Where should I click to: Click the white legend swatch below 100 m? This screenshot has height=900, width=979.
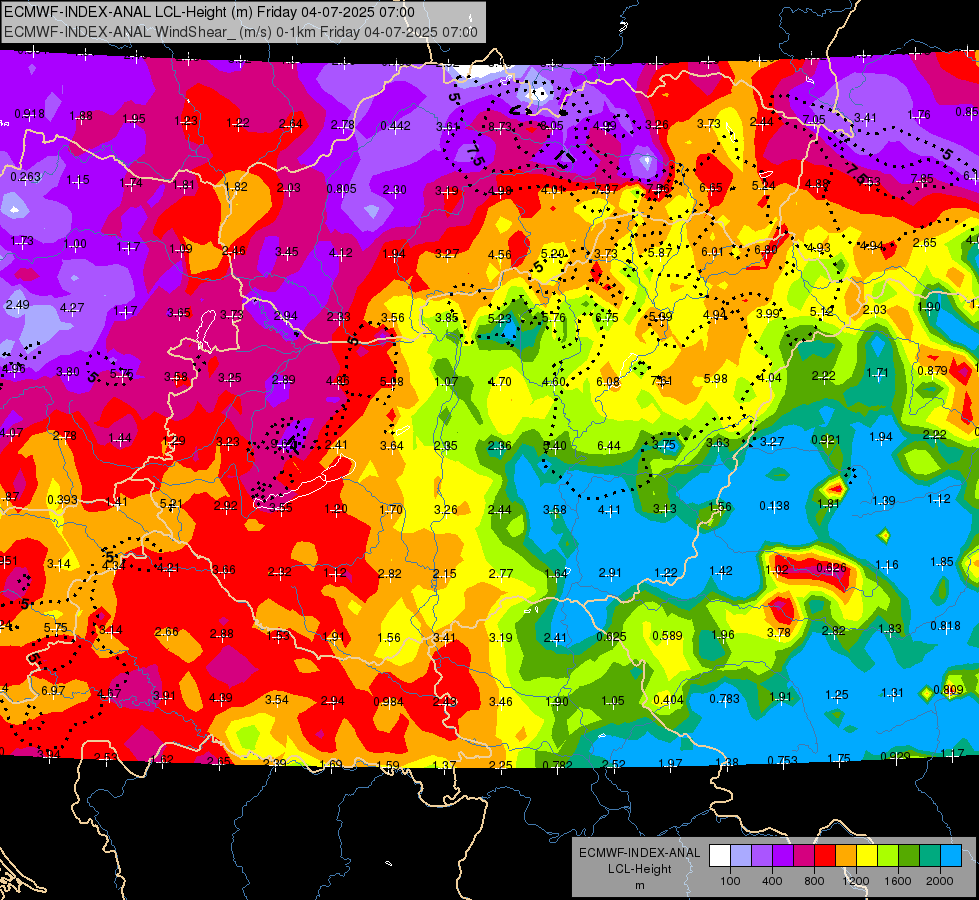(x=720, y=856)
